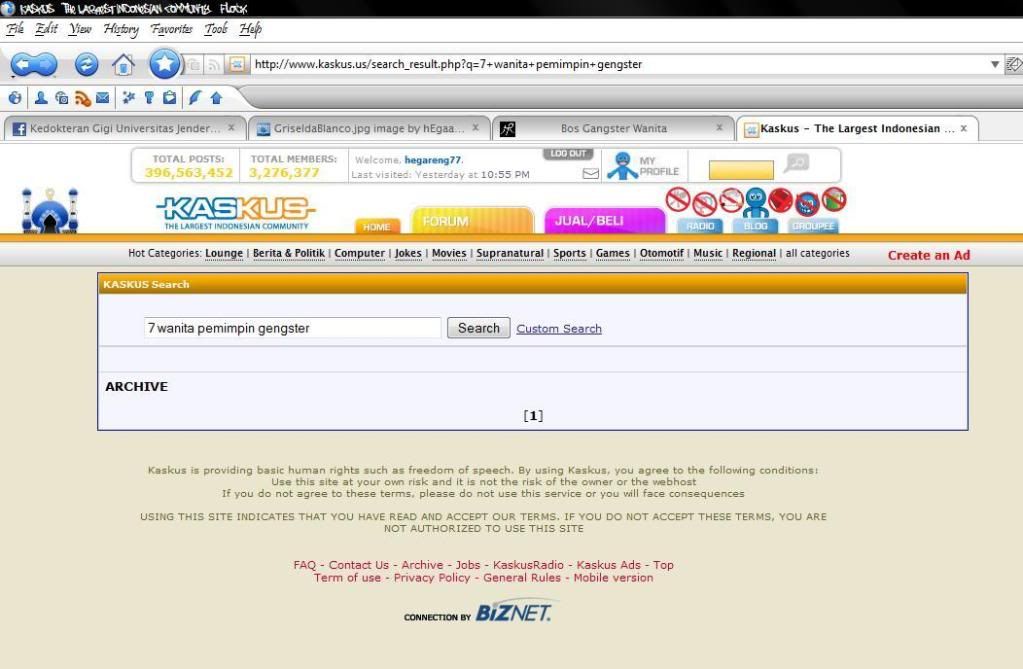
Task: Star this page with the favorite button
Action: click(x=164, y=63)
